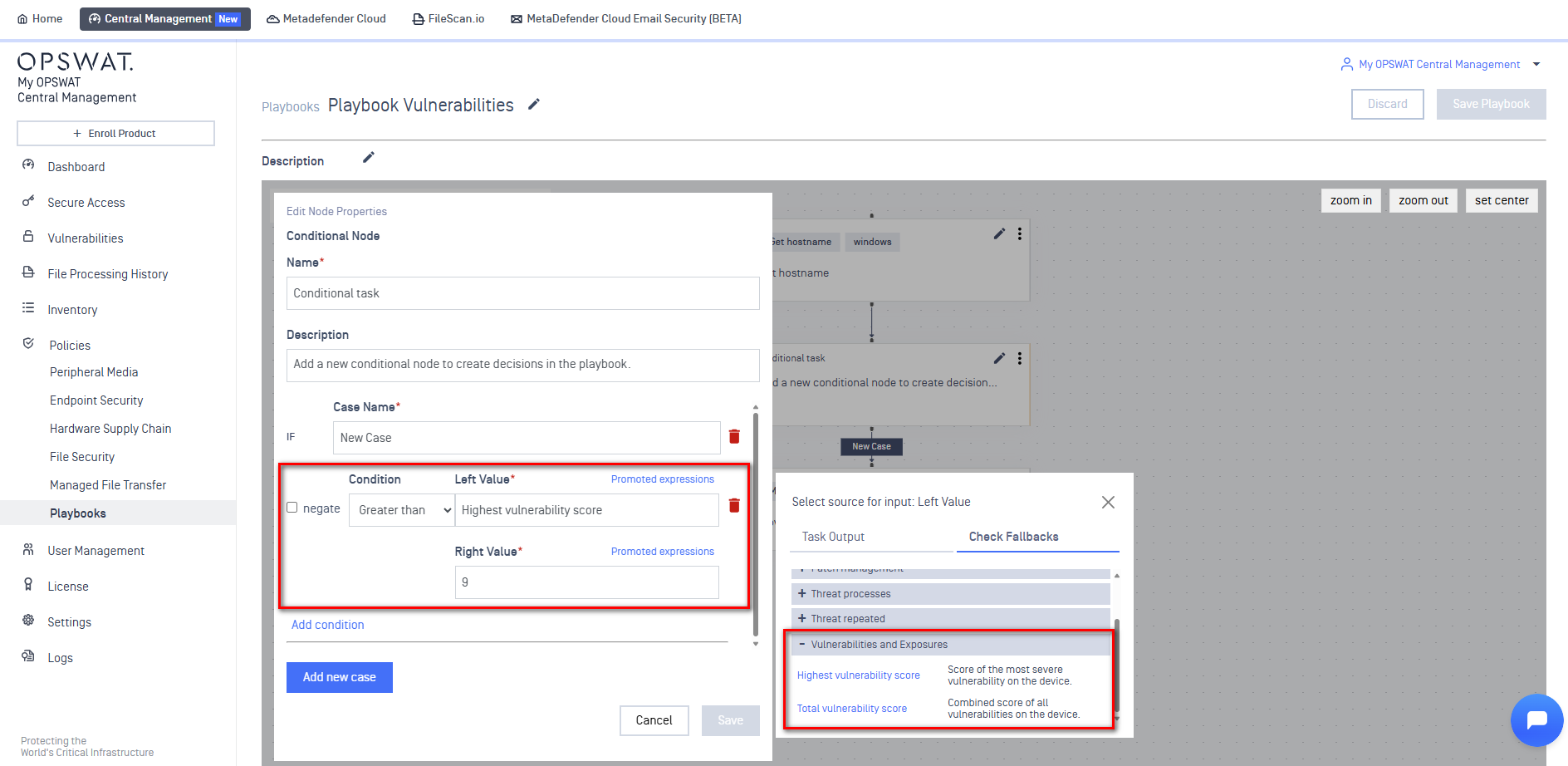Open Metadefender Cloud from top bar
Viewport: 1568px width, 766px height.
click(x=326, y=18)
